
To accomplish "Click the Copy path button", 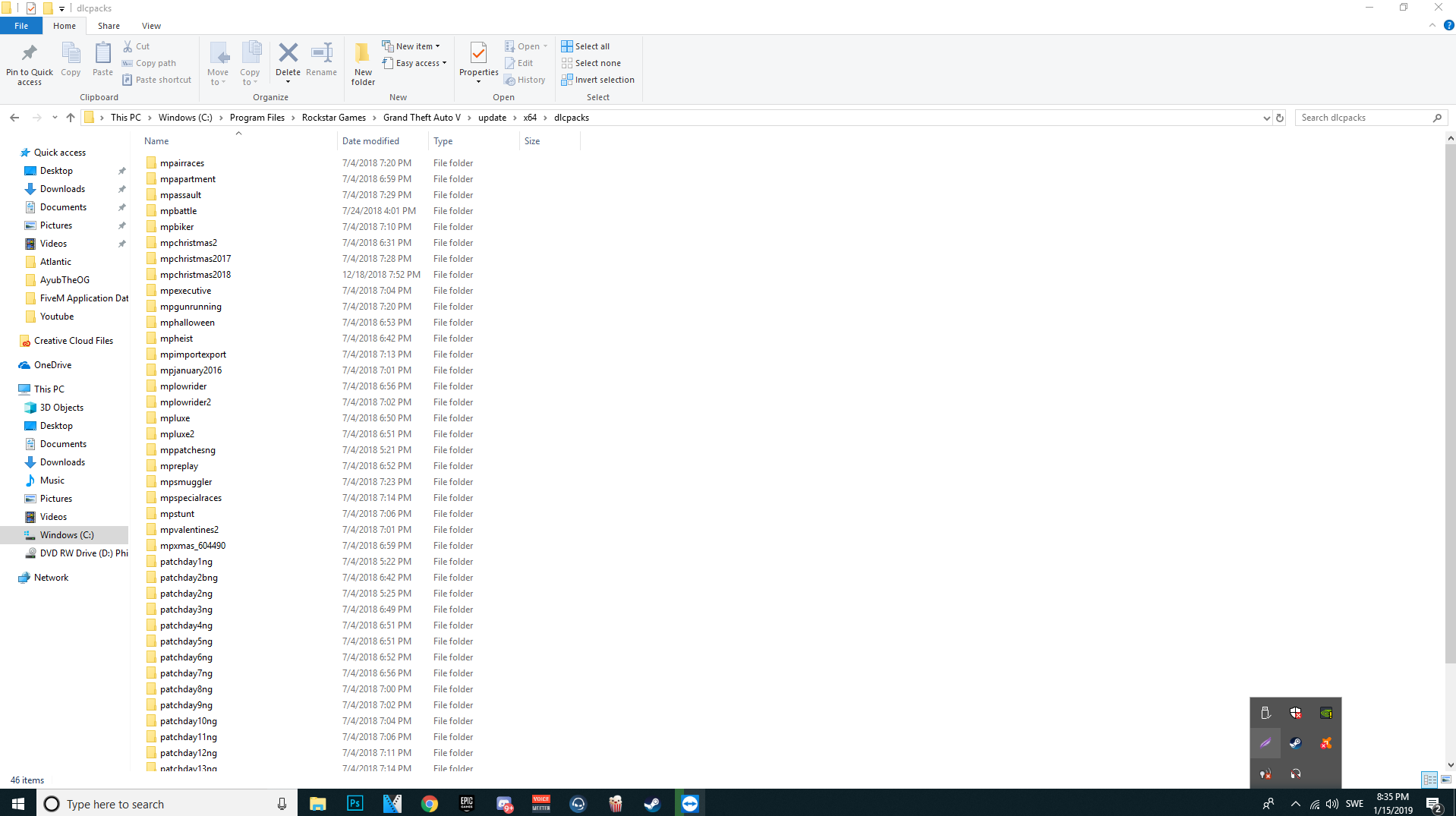I will (x=150, y=63).
